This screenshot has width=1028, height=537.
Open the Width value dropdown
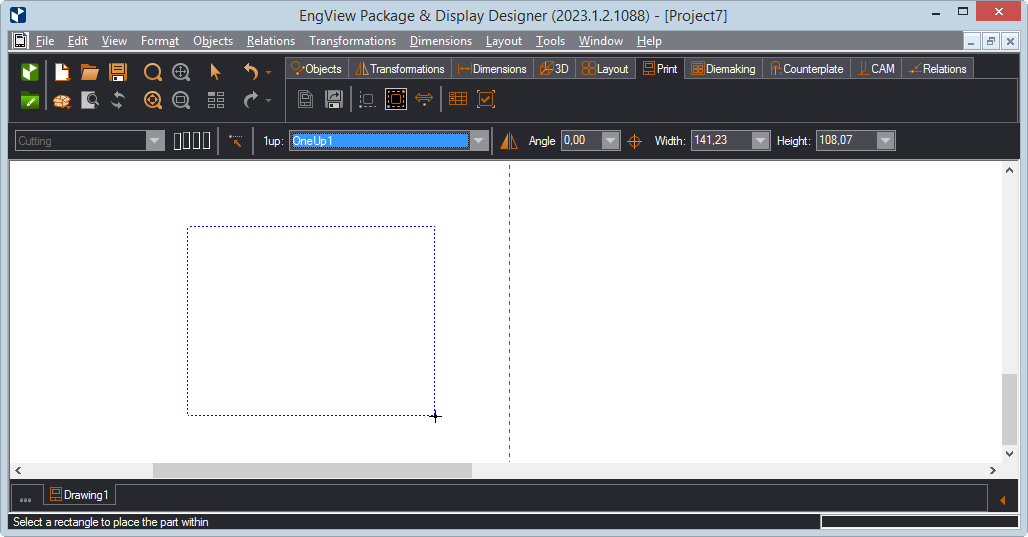760,140
